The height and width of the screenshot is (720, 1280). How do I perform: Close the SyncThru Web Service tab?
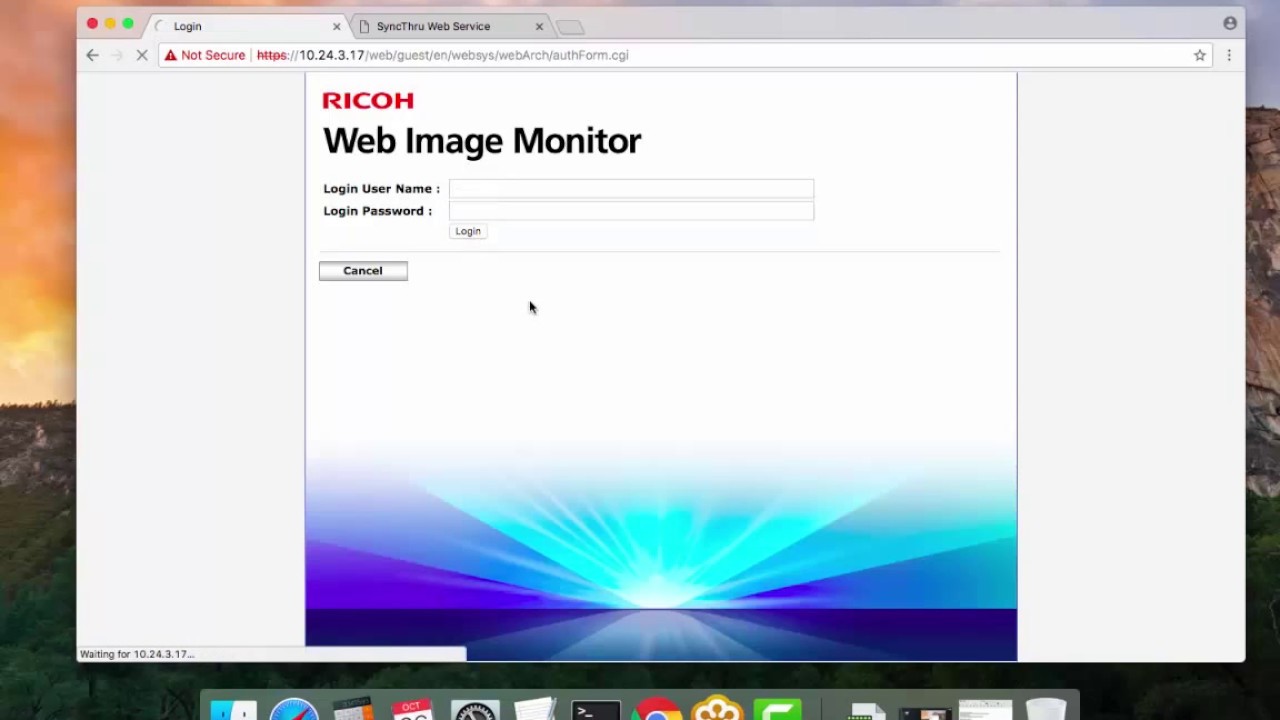[x=539, y=27]
